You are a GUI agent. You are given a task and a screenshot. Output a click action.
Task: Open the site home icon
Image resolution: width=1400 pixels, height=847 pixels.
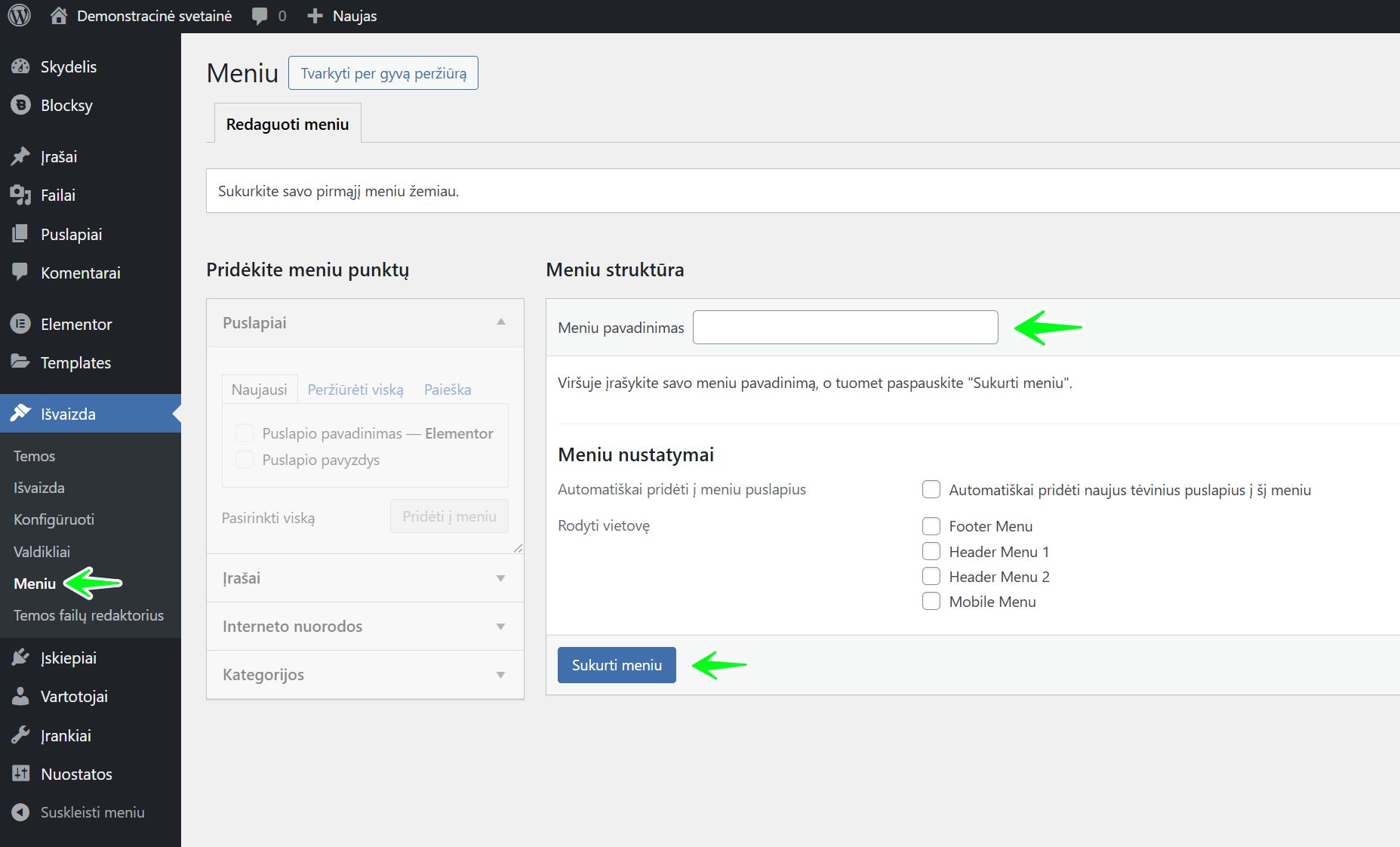tap(59, 16)
